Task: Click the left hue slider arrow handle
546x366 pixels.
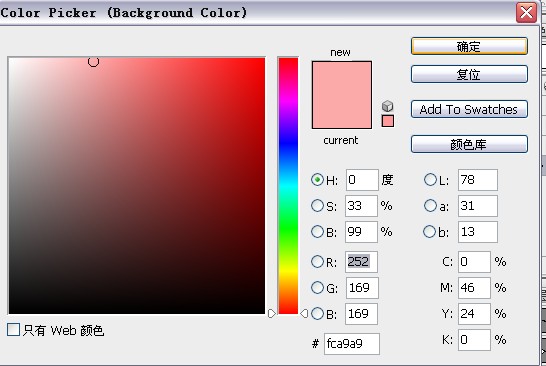Action: pos(272,314)
